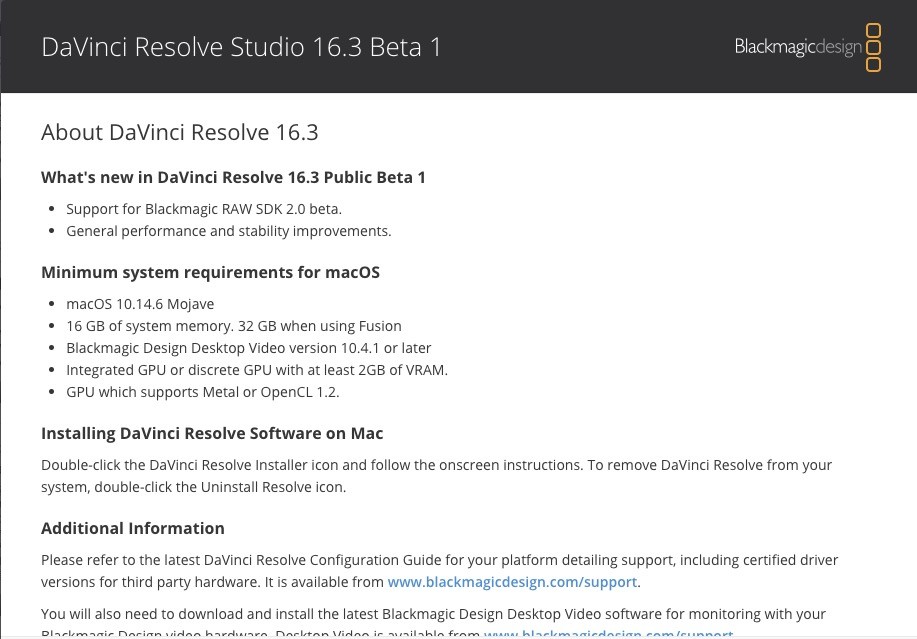
Task: Click the Blackmagicdesign logo in the header
Action: coord(808,47)
